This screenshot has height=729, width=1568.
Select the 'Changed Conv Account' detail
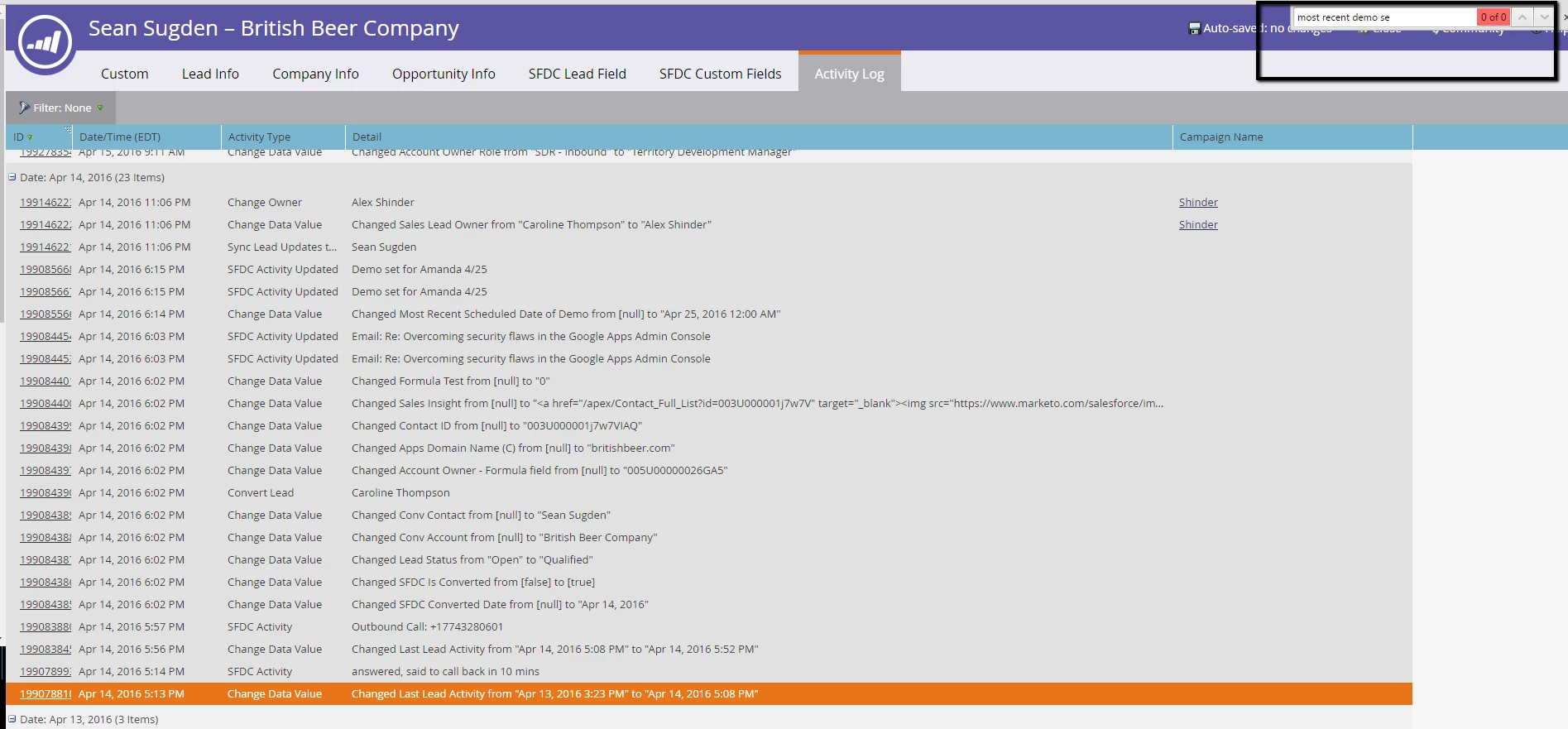point(505,537)
